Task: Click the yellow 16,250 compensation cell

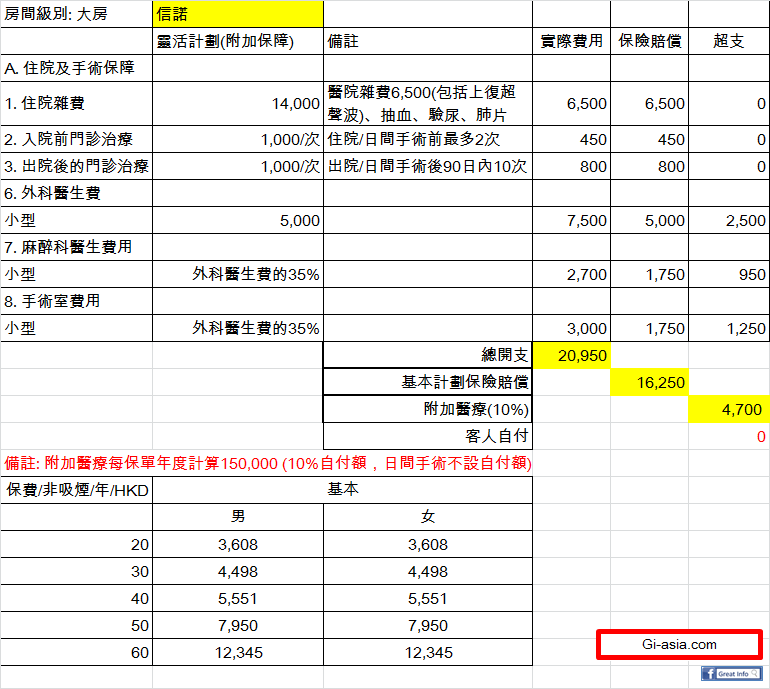Action: [x=649, y=382]
